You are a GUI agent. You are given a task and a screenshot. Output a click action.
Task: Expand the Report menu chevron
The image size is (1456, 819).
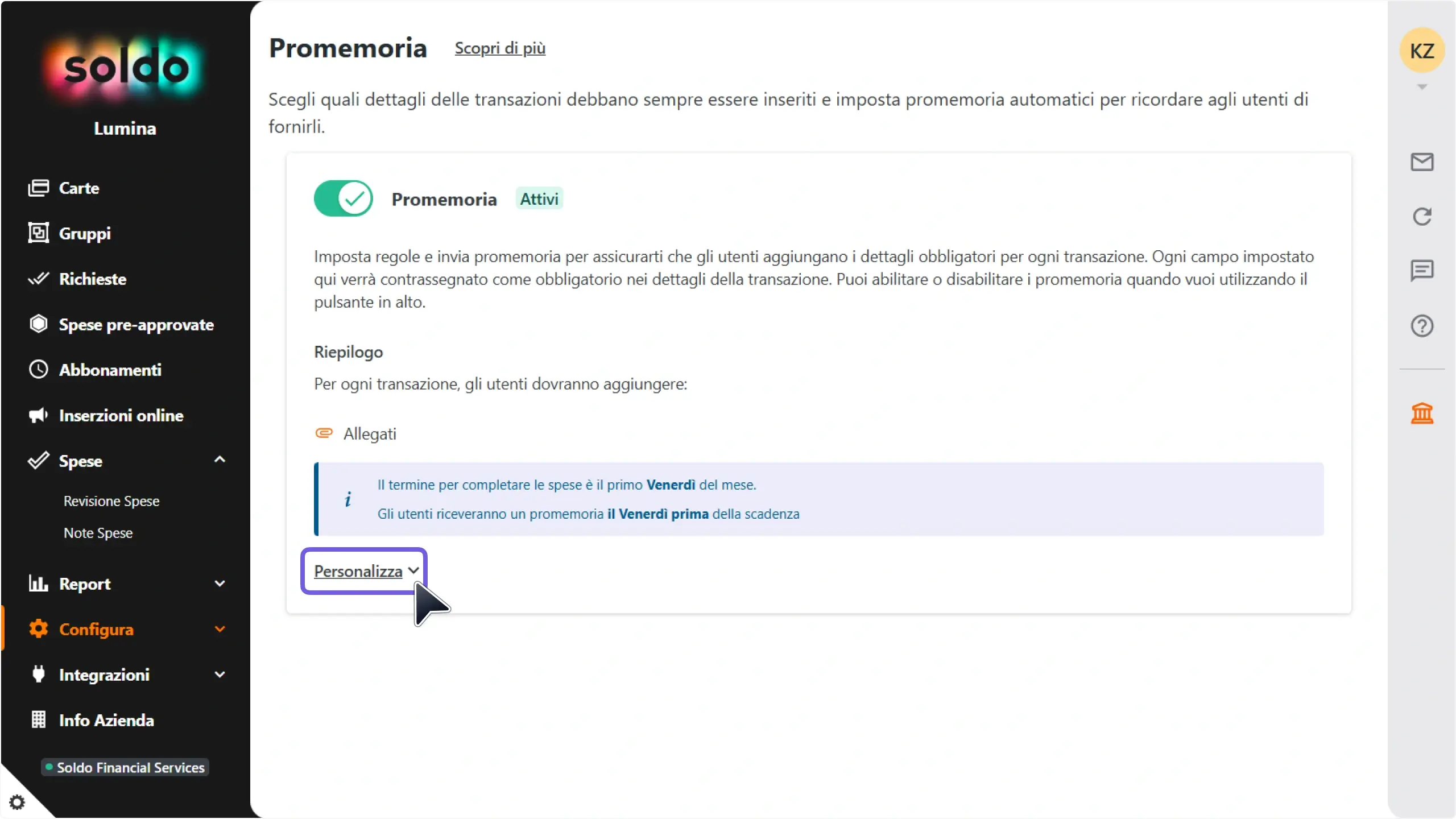[x=220, y=584]
